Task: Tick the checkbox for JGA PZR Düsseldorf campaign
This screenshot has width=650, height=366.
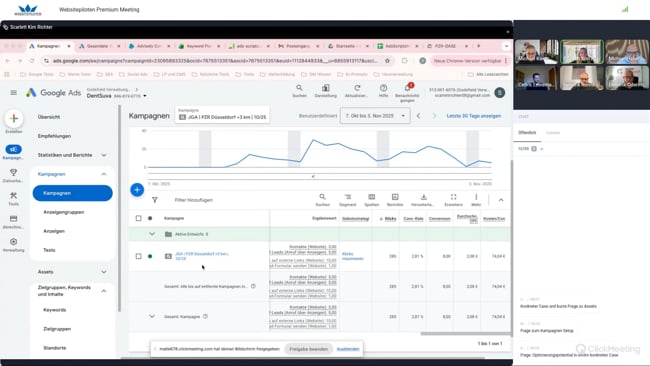Action: point(138,256)
